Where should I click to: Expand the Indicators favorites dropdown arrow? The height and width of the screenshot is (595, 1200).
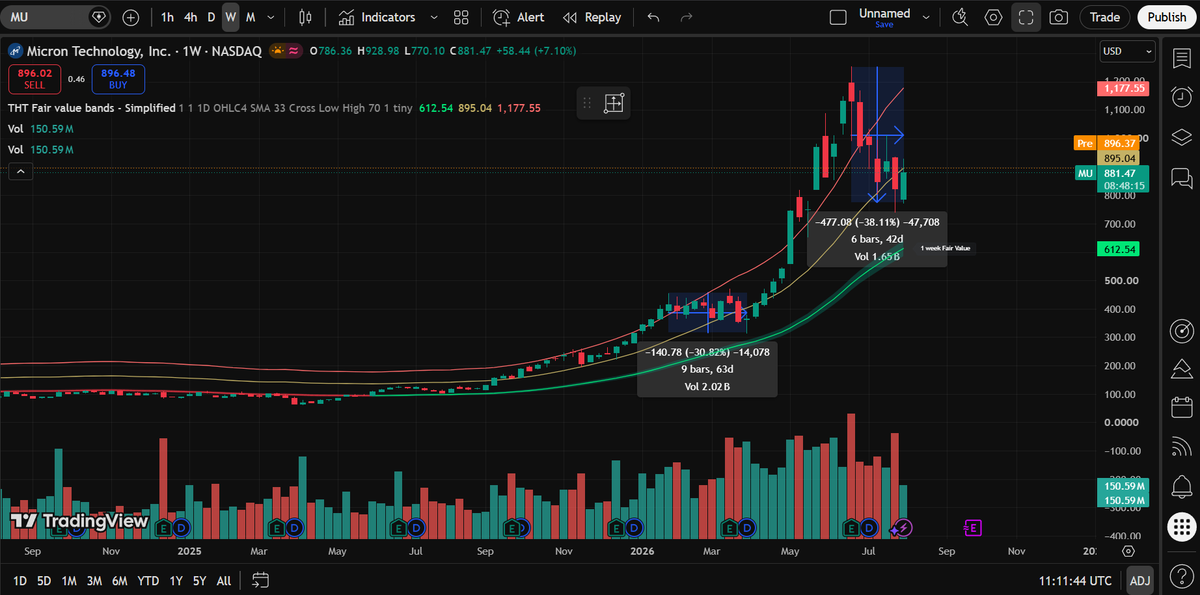[434, 17]
